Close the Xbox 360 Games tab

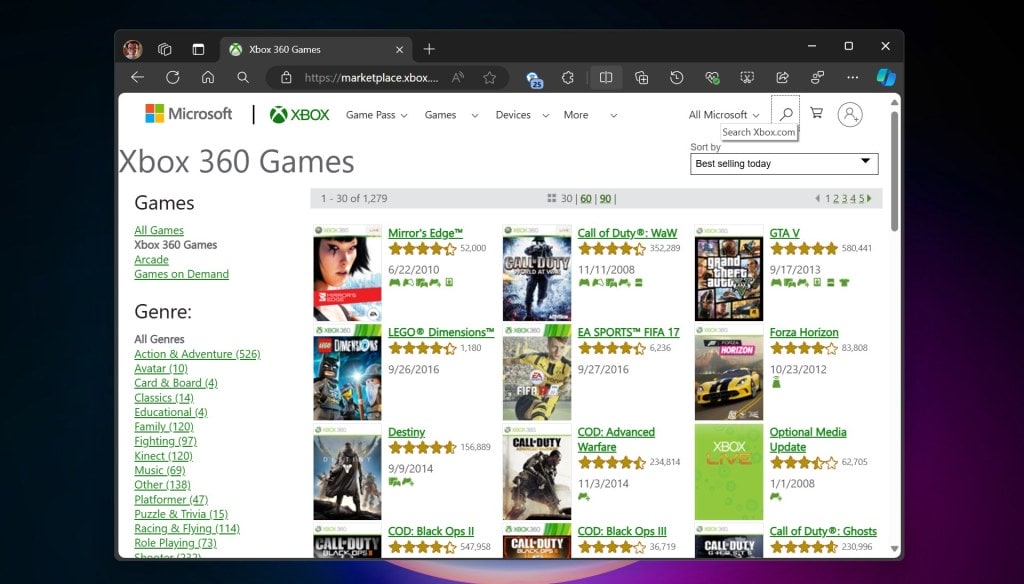coord(399,50)
